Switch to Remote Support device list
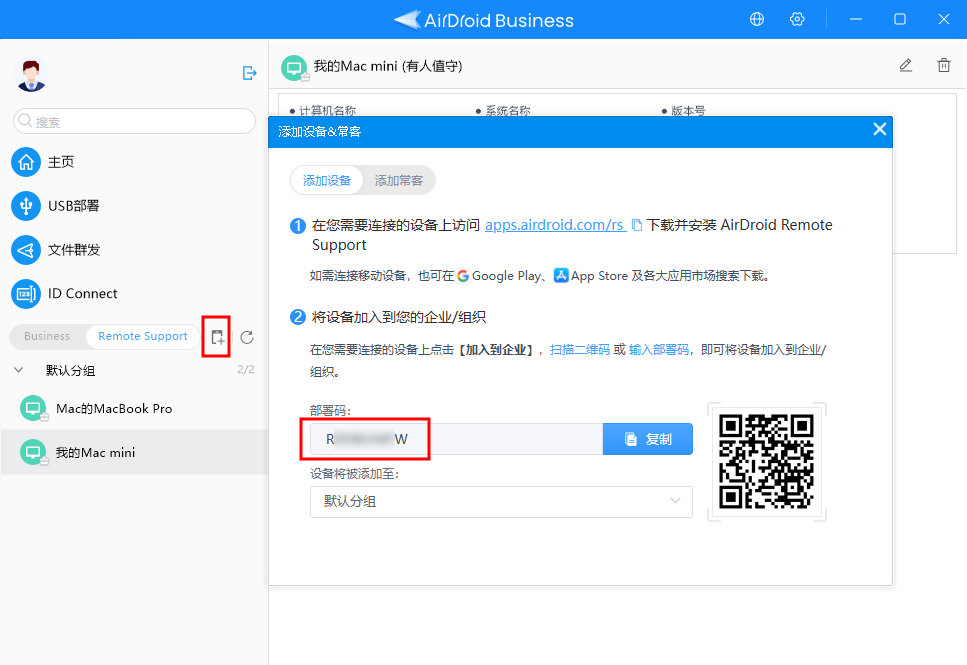 coord(142,336)
